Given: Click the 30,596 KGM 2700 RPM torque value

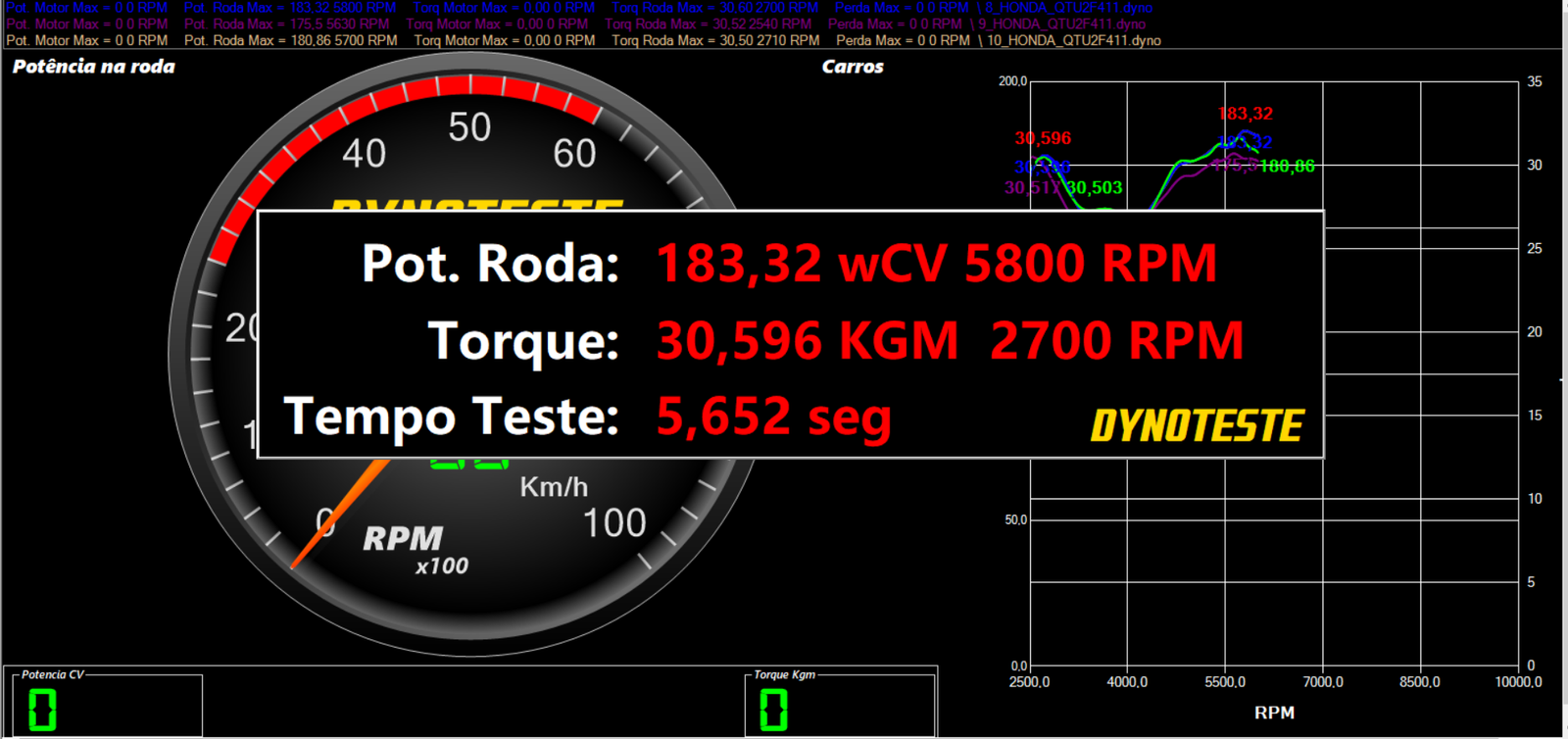Looking at the screenshot, I should (949, 341).
